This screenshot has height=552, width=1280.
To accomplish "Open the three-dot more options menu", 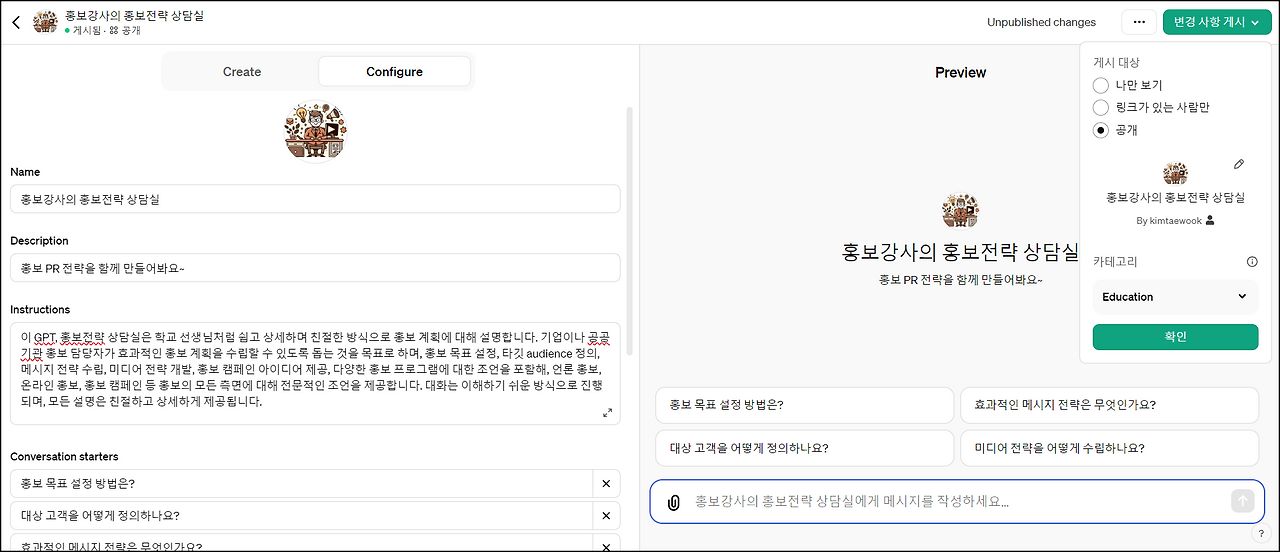I will (1139, 22).
